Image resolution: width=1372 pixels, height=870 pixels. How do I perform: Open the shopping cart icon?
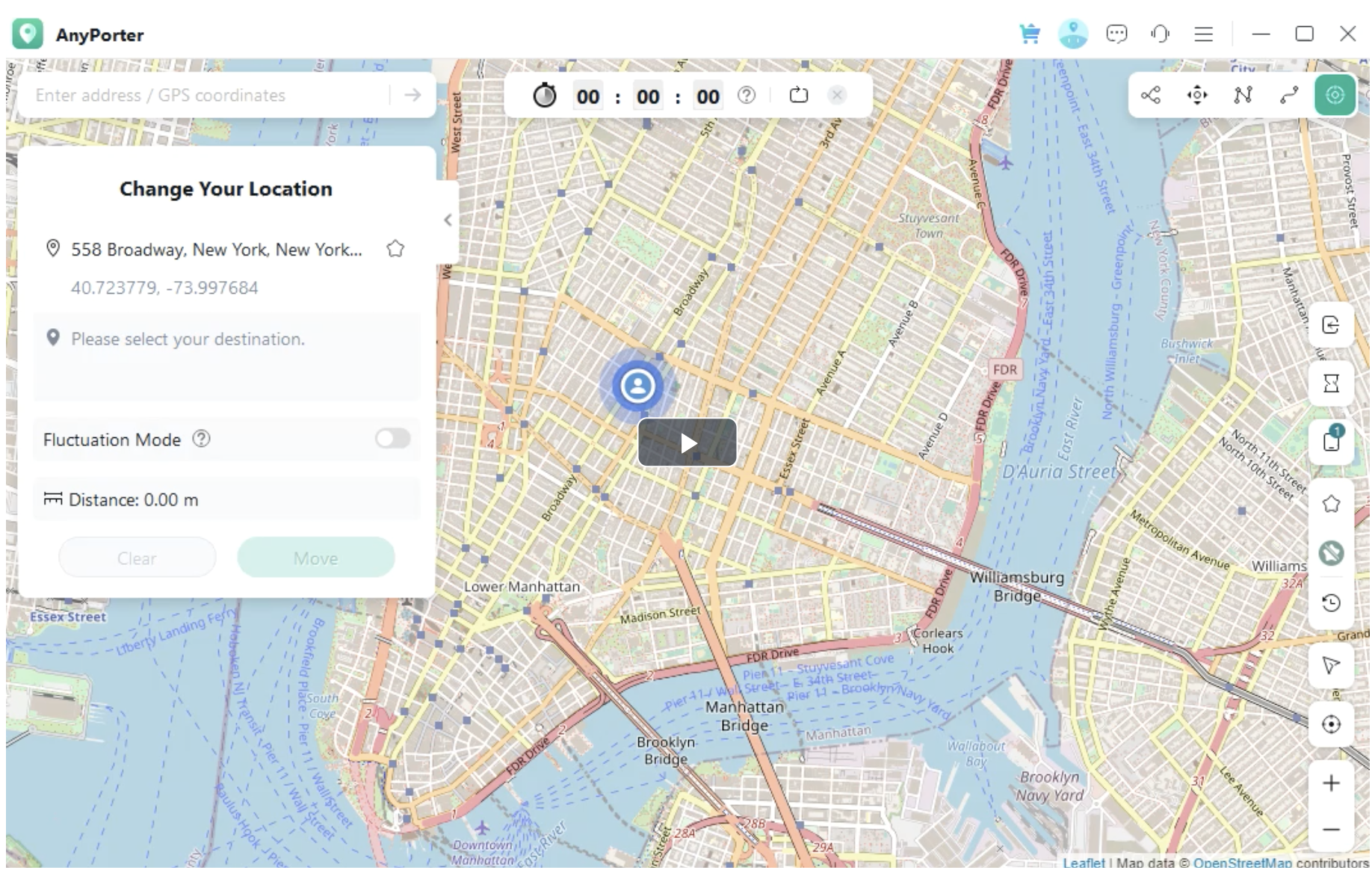tap(1030, 34)
